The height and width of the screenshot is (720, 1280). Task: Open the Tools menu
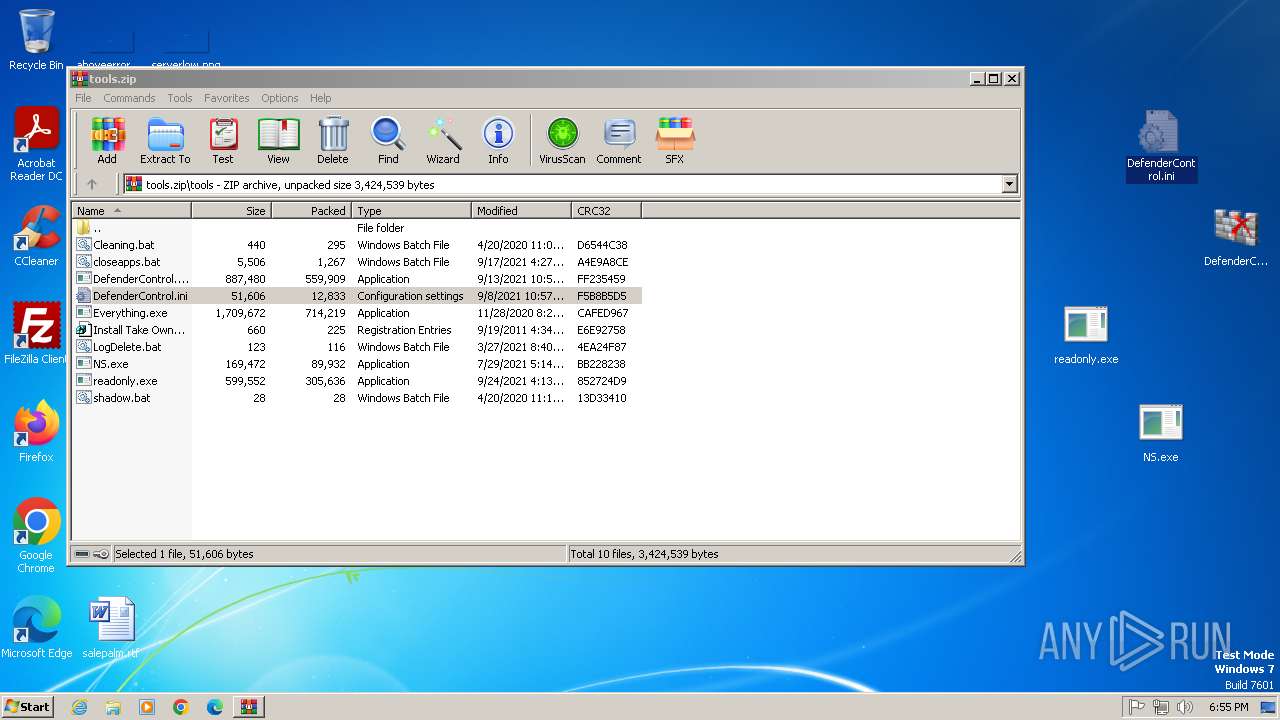point(180,98)
